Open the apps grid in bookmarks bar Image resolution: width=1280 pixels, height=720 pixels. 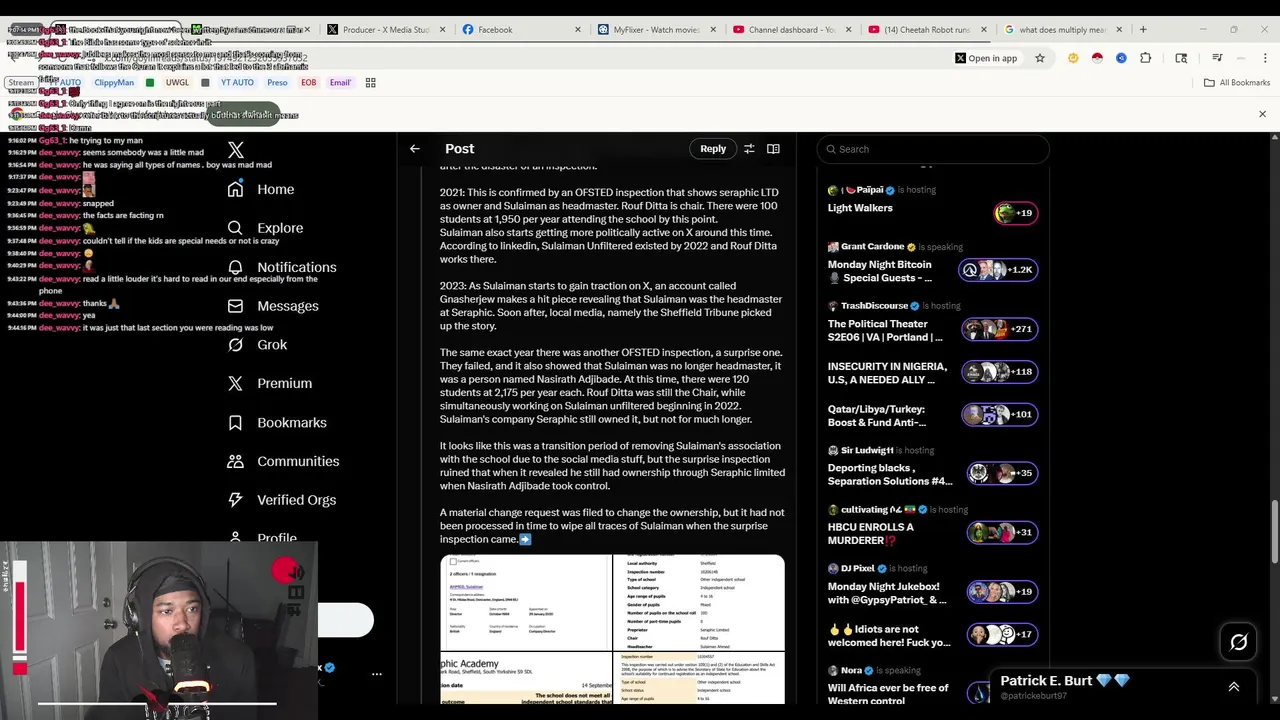(x=370, y=83)
